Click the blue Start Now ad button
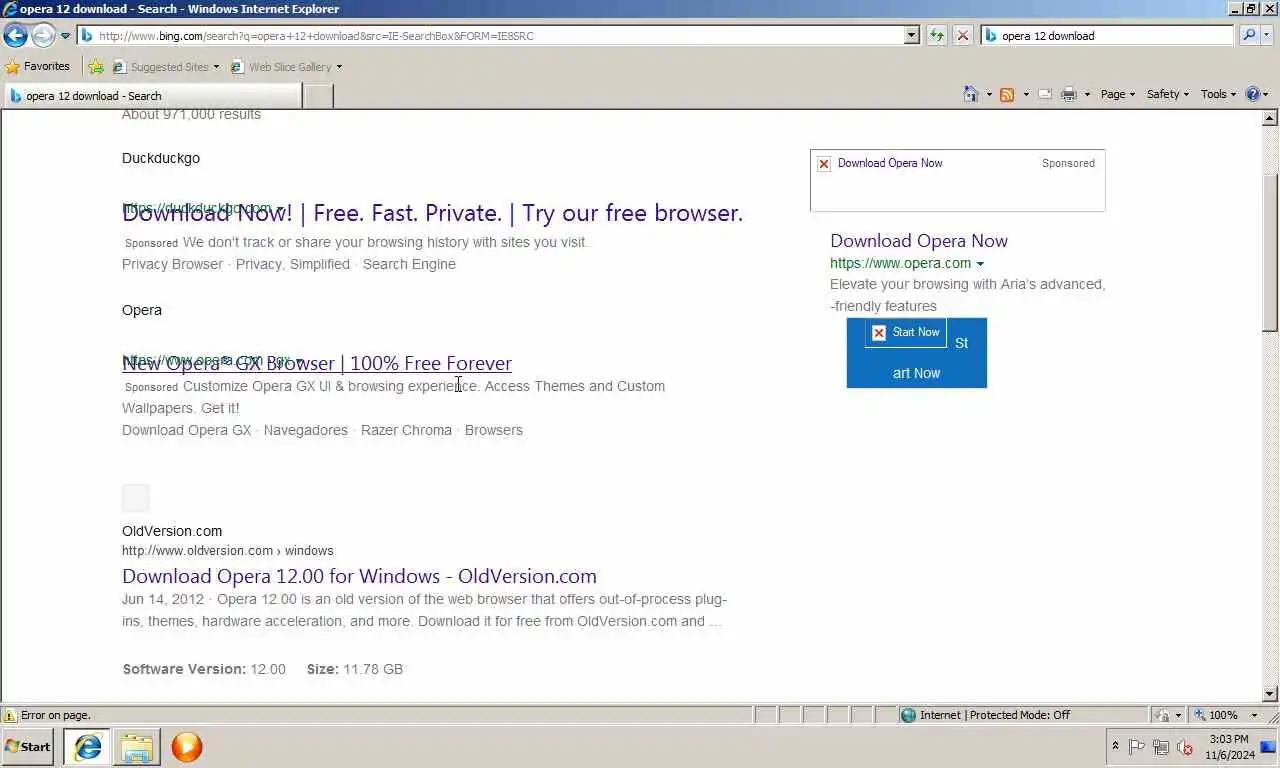Screen dimensions: 1280x768 coord(916,353)
